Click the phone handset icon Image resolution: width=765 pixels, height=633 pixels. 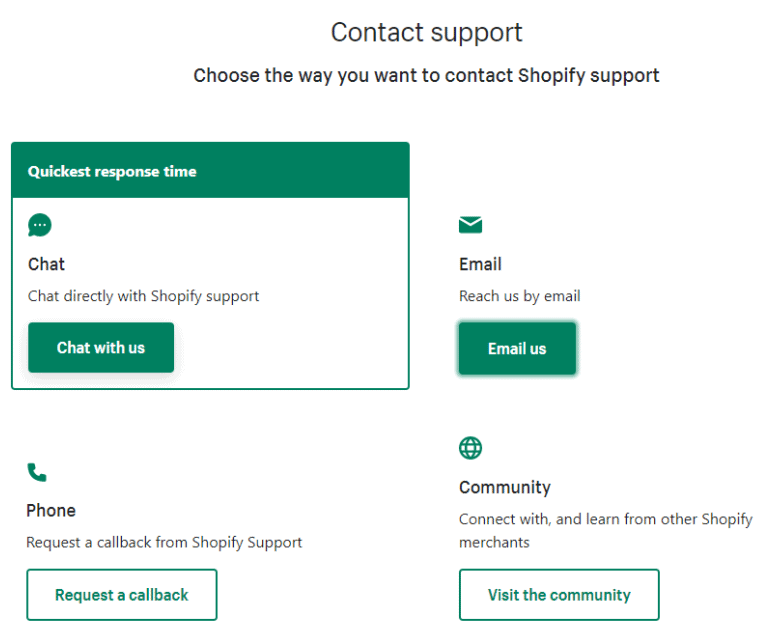tap(37, 472)
